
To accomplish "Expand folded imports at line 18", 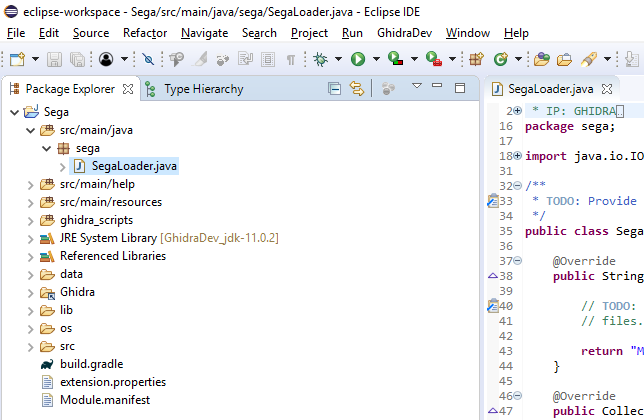I will point(518,156).
